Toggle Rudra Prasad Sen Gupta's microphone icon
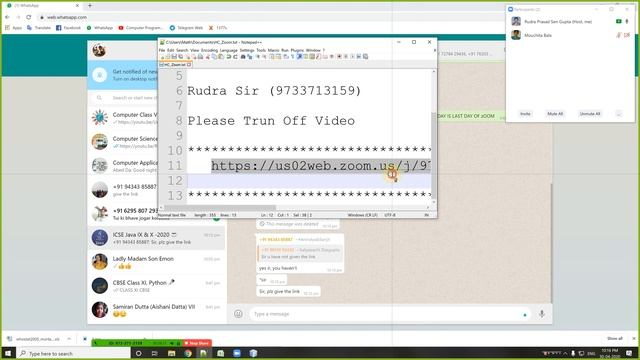The height and width of the screenshot is (360, 640). click(x=627, y=21)
